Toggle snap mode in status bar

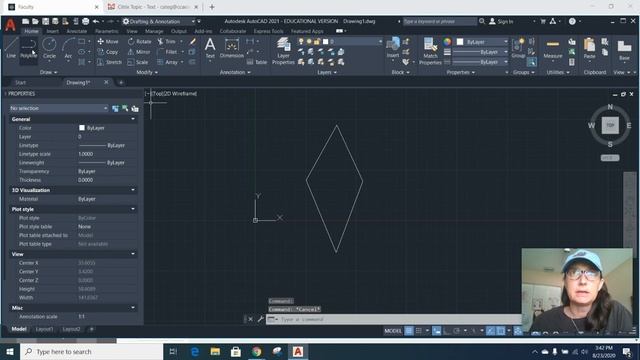(x=418, y=331)
